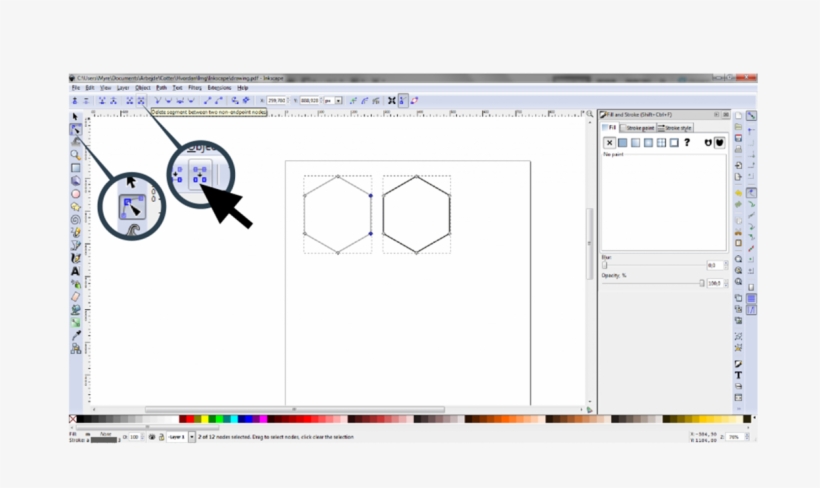Switch to the Stroke style tab
Screen dimensions: 820x488
point(675,128)
